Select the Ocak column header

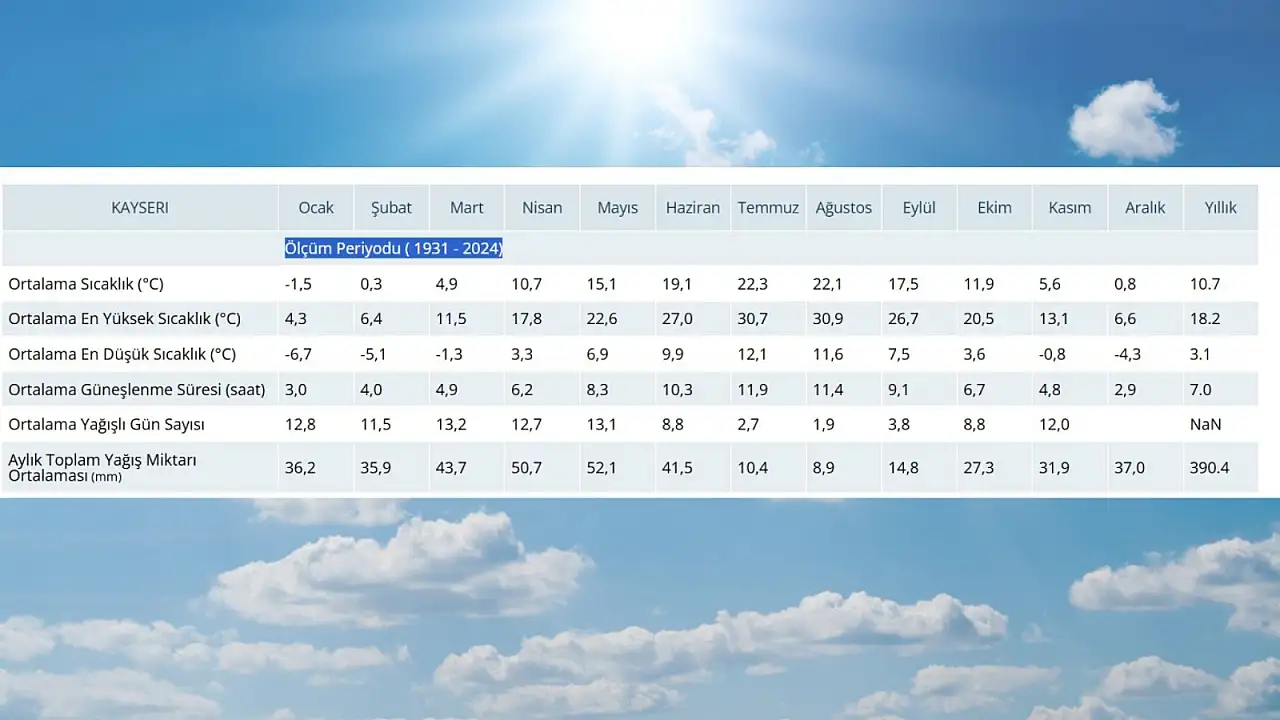[x=316, y=208]
